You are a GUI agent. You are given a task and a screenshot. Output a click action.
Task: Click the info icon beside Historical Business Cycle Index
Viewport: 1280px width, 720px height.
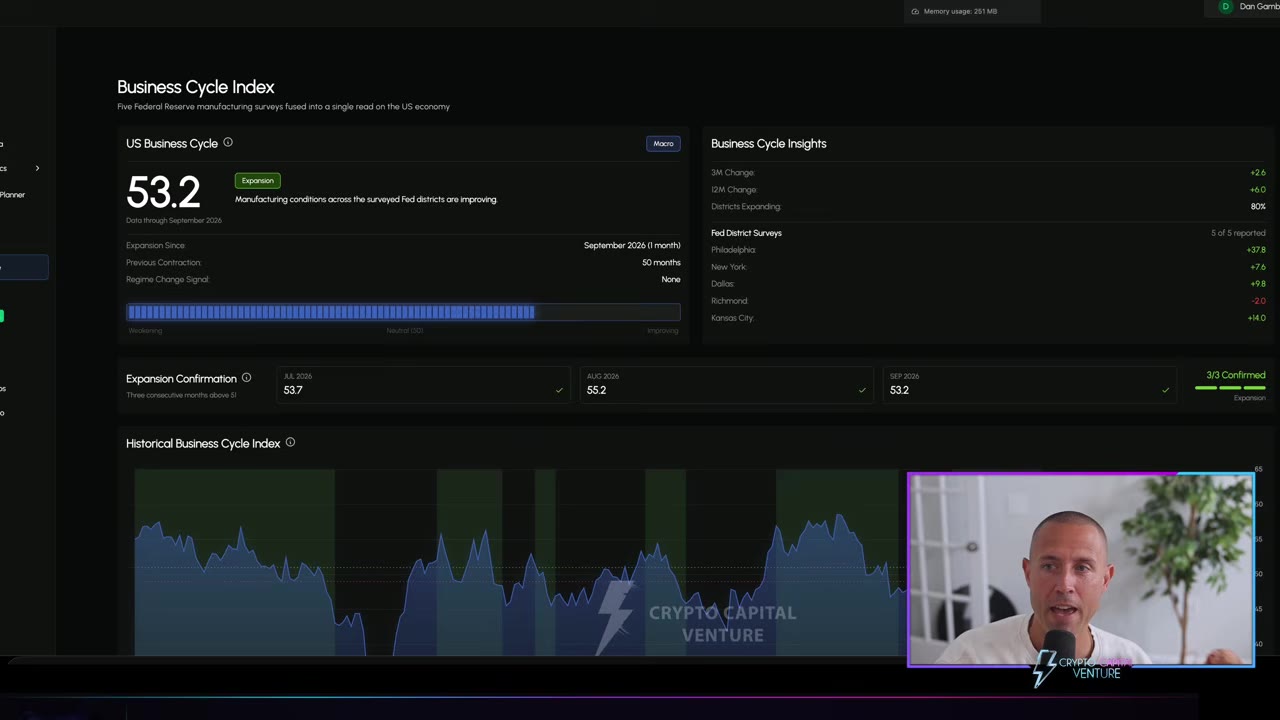pos(290,443)
